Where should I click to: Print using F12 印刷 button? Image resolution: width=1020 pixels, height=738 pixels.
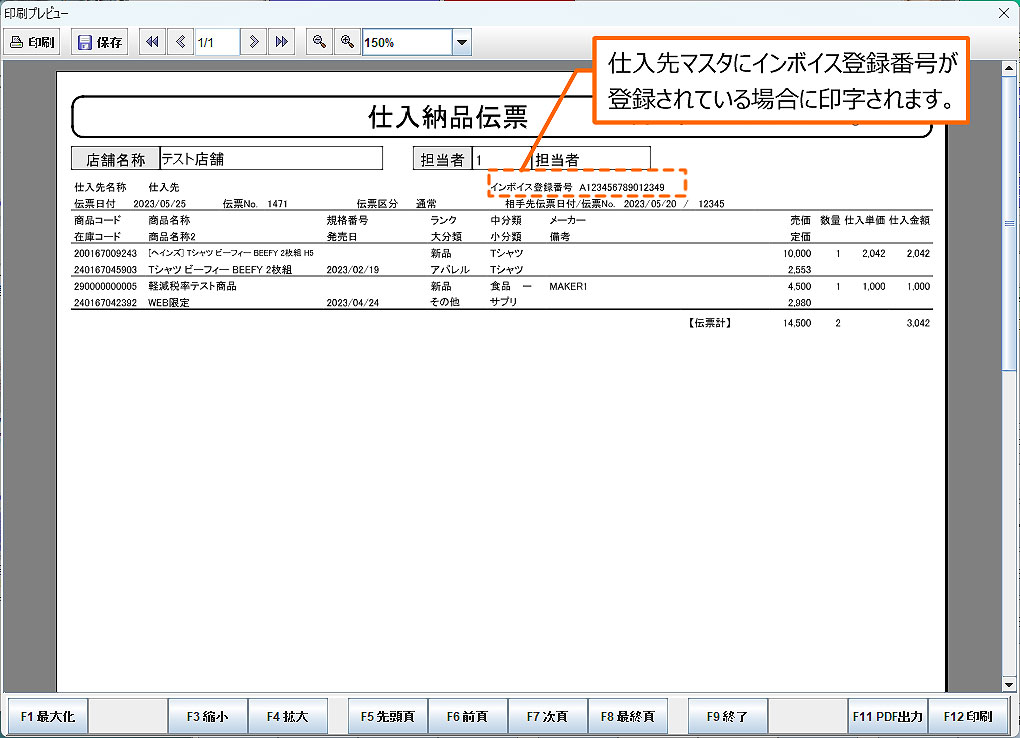click(967, 716)
